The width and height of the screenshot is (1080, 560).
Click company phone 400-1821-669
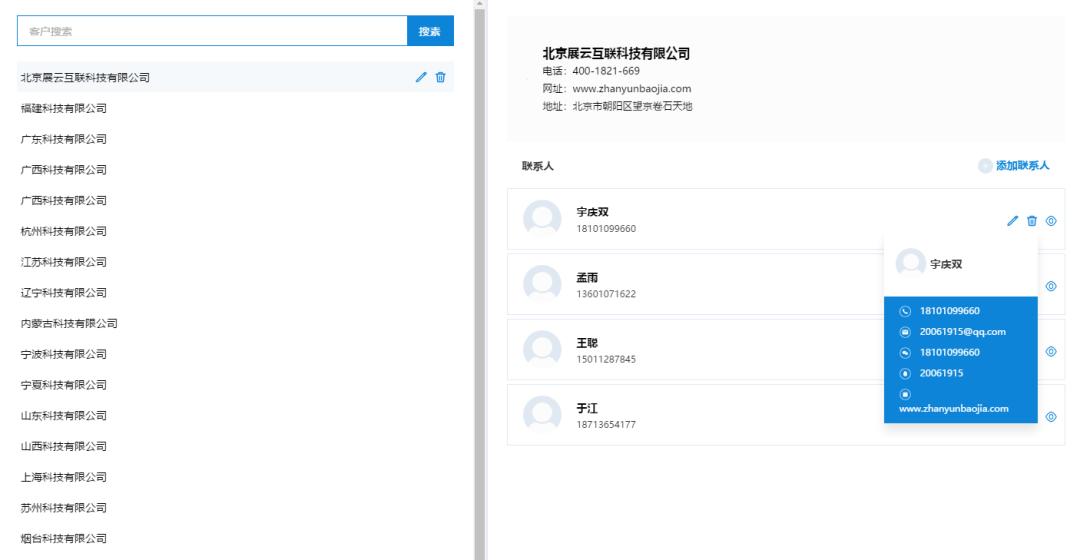coord(606,71)
